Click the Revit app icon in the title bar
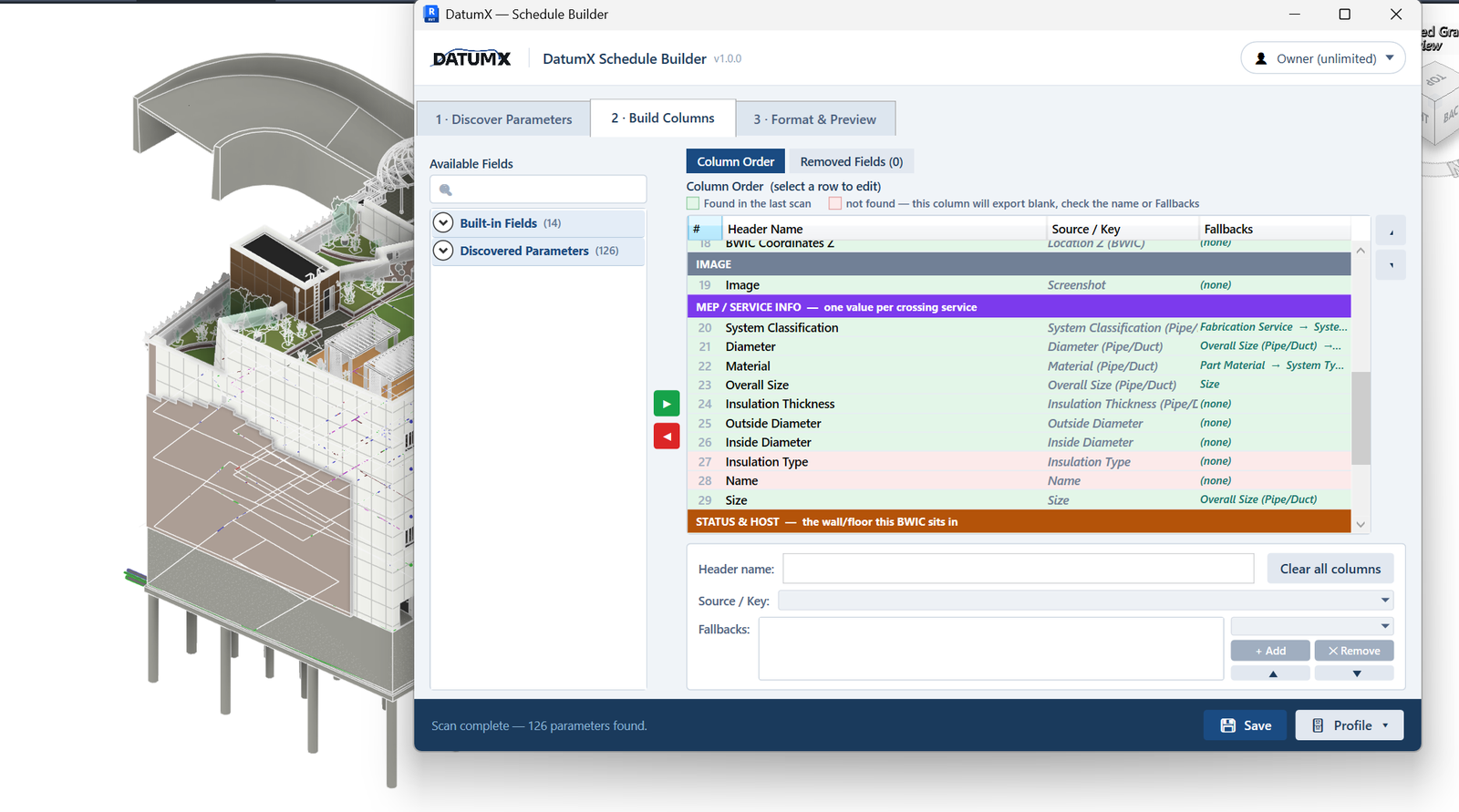The image size is (1459, 812). pyautogui.click(x=431, y=14)
